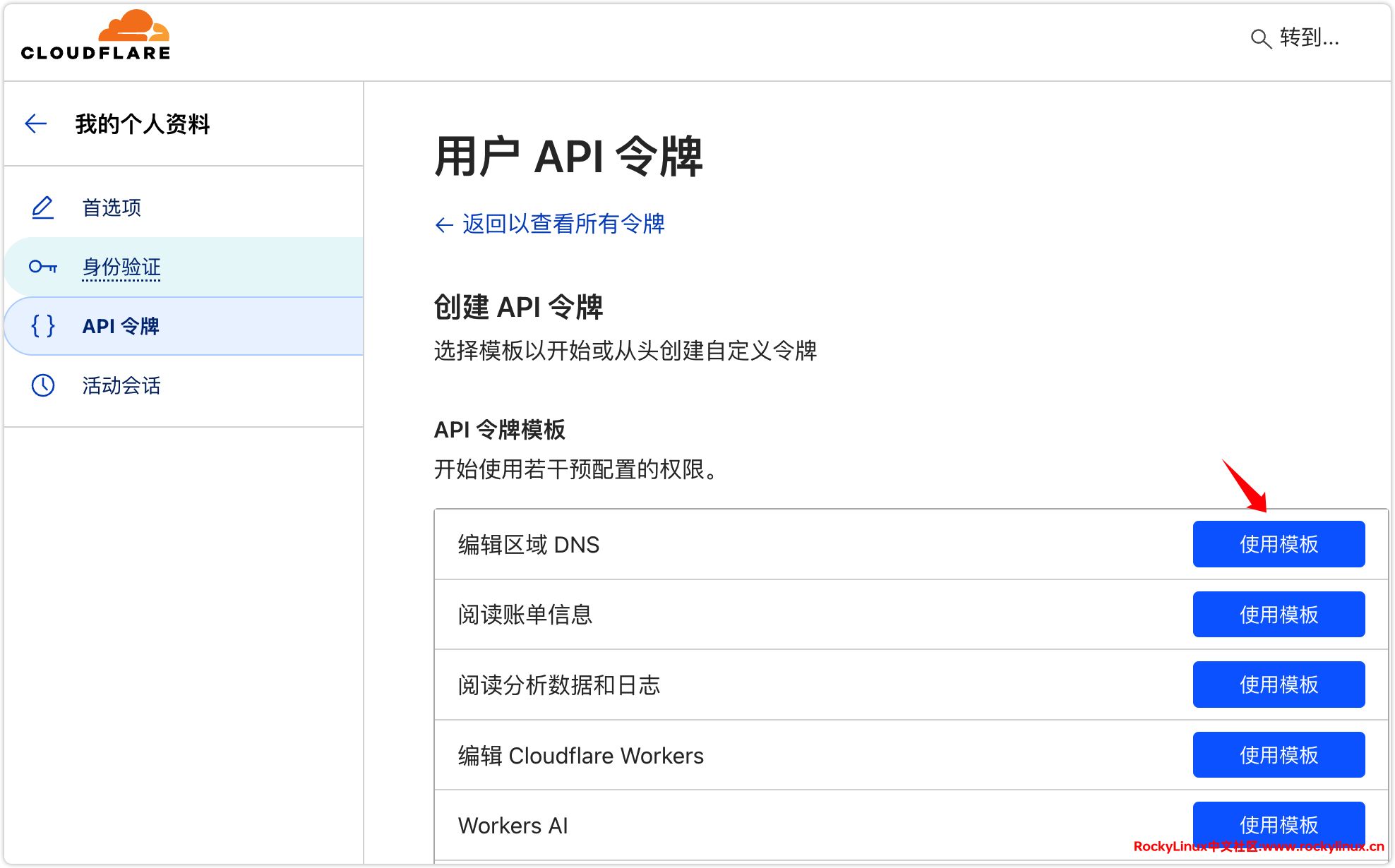
Task: Click the pencil icon for 首选项
Action: (43, 207)
